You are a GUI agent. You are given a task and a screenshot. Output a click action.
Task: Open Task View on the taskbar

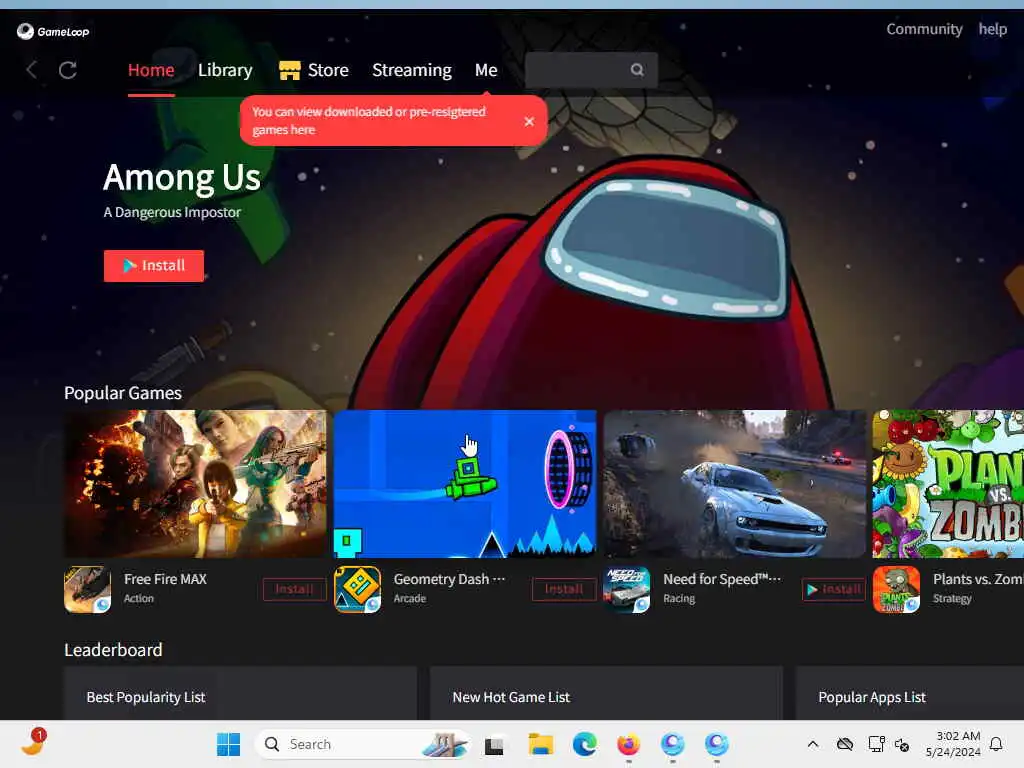[x=494, y=744]
